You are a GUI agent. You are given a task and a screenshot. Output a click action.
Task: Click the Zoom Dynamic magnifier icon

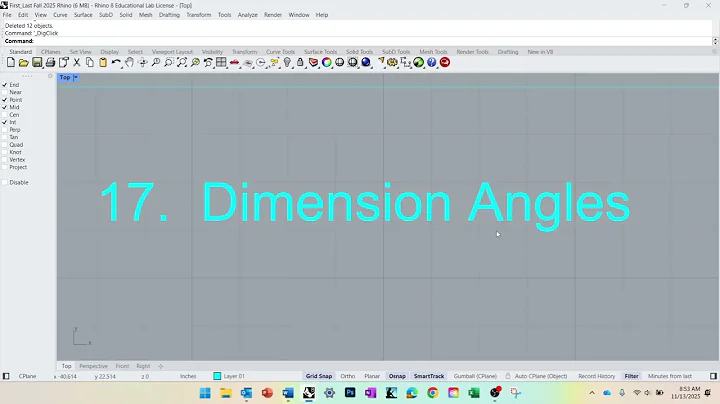(x=156, y=62)
